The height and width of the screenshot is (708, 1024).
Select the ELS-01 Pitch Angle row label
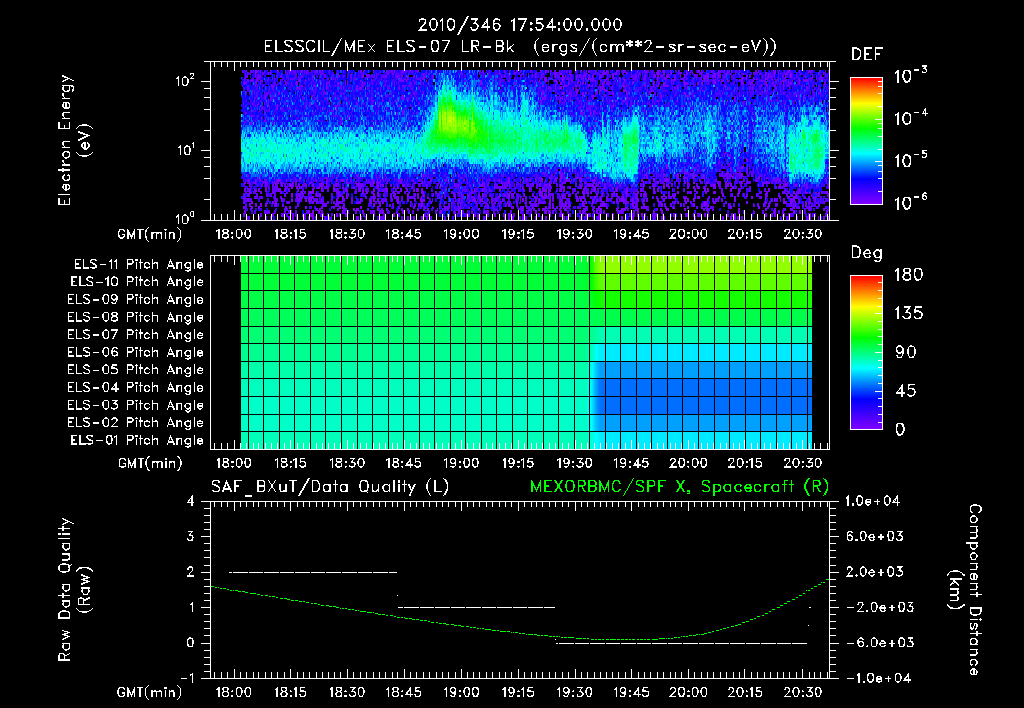pos(137,440)
